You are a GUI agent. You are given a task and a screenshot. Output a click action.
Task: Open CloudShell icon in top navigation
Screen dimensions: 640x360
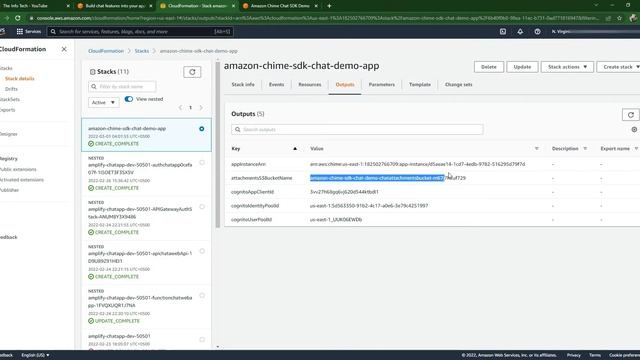503,31
